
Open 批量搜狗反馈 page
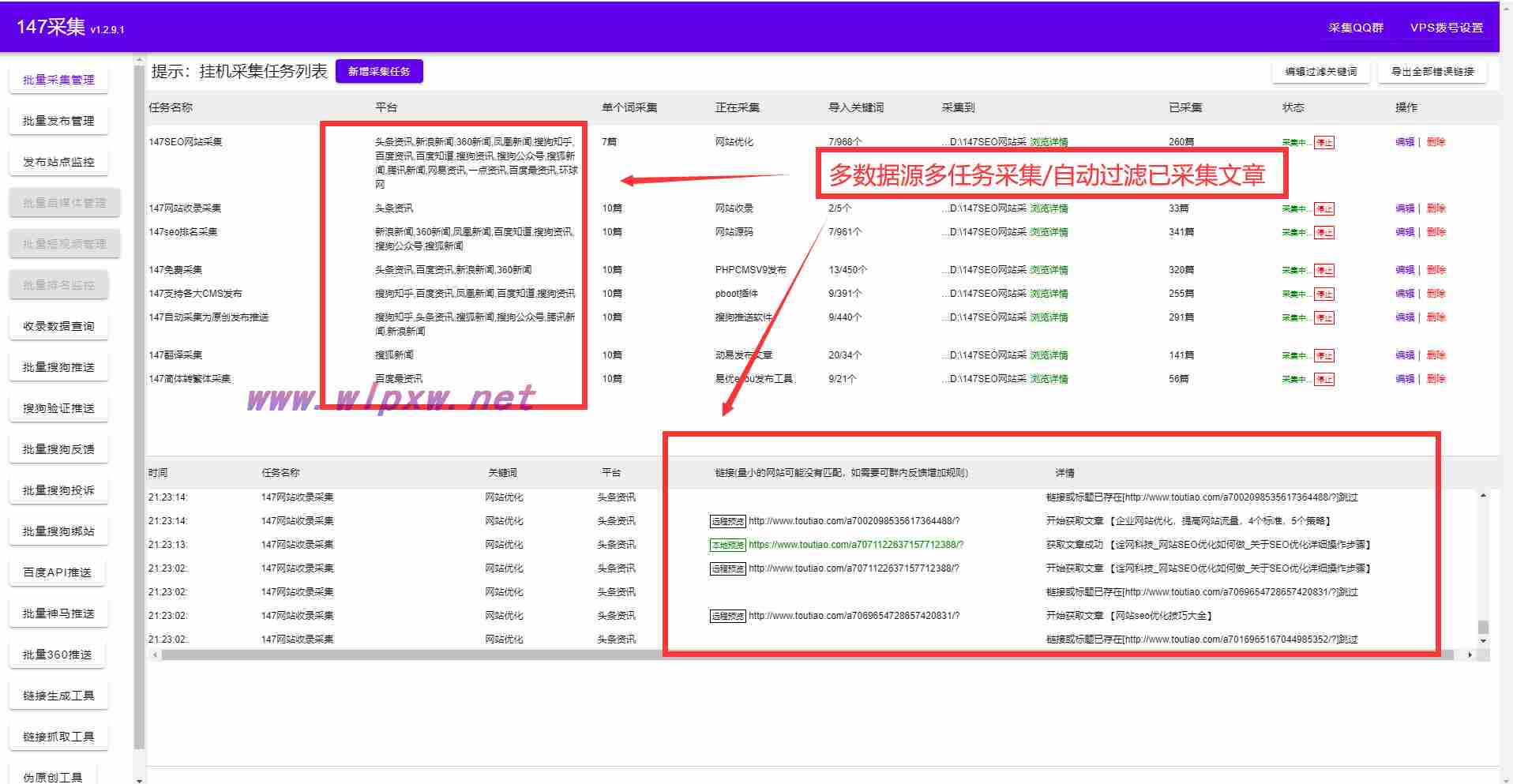pyautogui.click(x=58, y=449)
